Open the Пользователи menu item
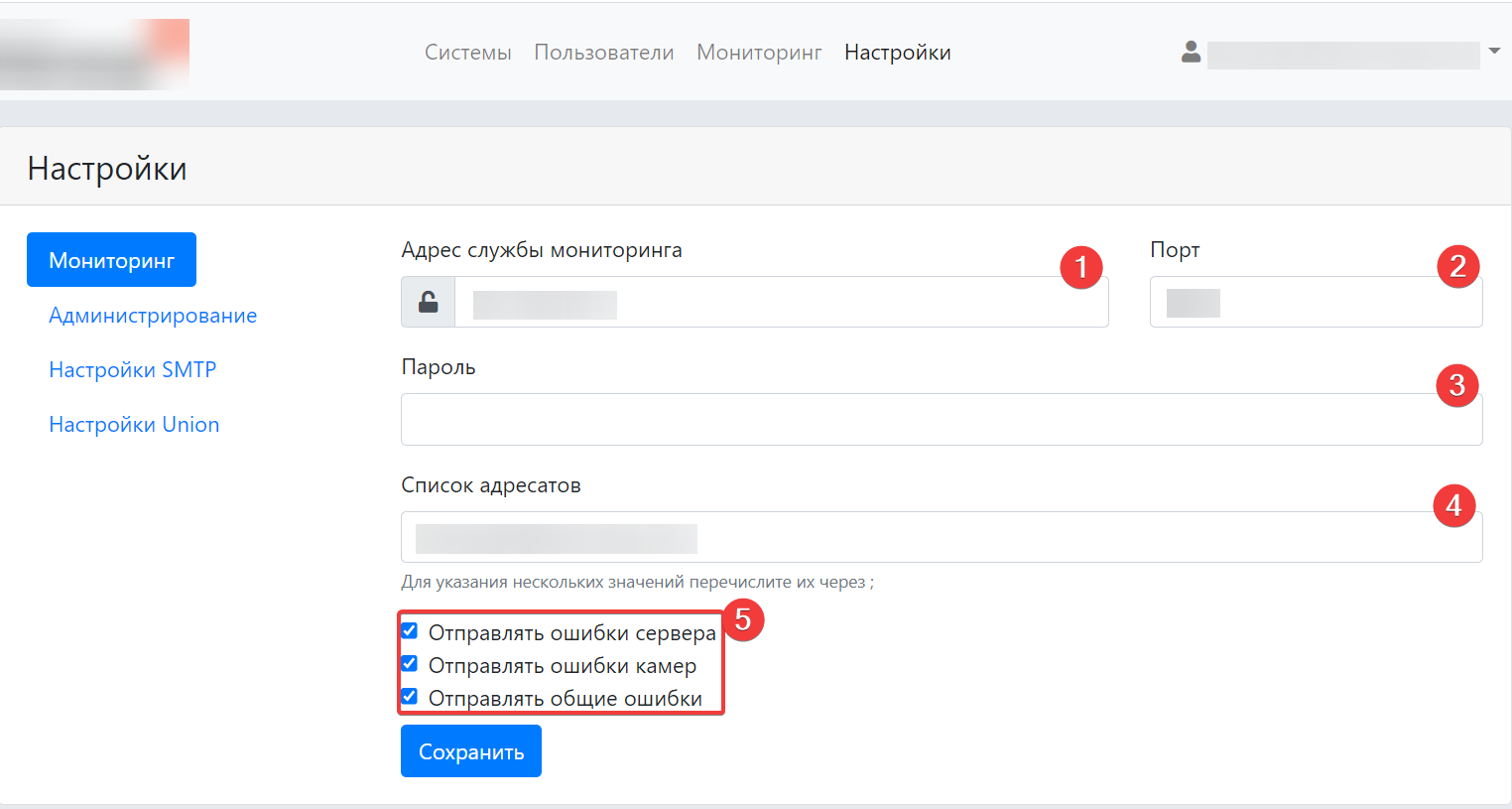The image size is (1512, 809). coord(604,53)
